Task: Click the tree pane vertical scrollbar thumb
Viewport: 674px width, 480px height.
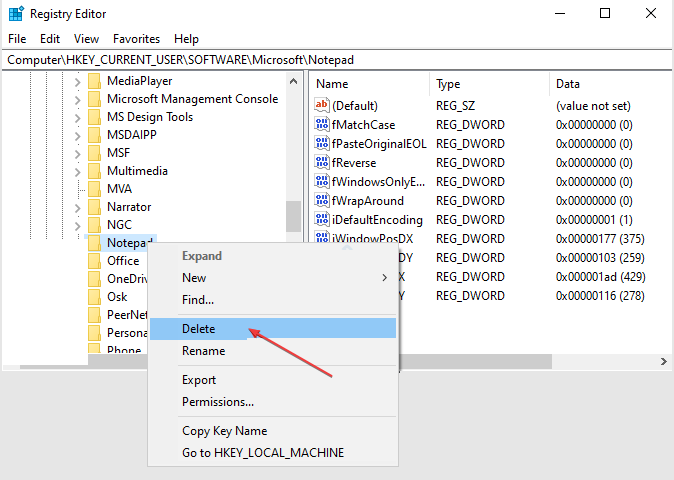Action: [293, 215]
